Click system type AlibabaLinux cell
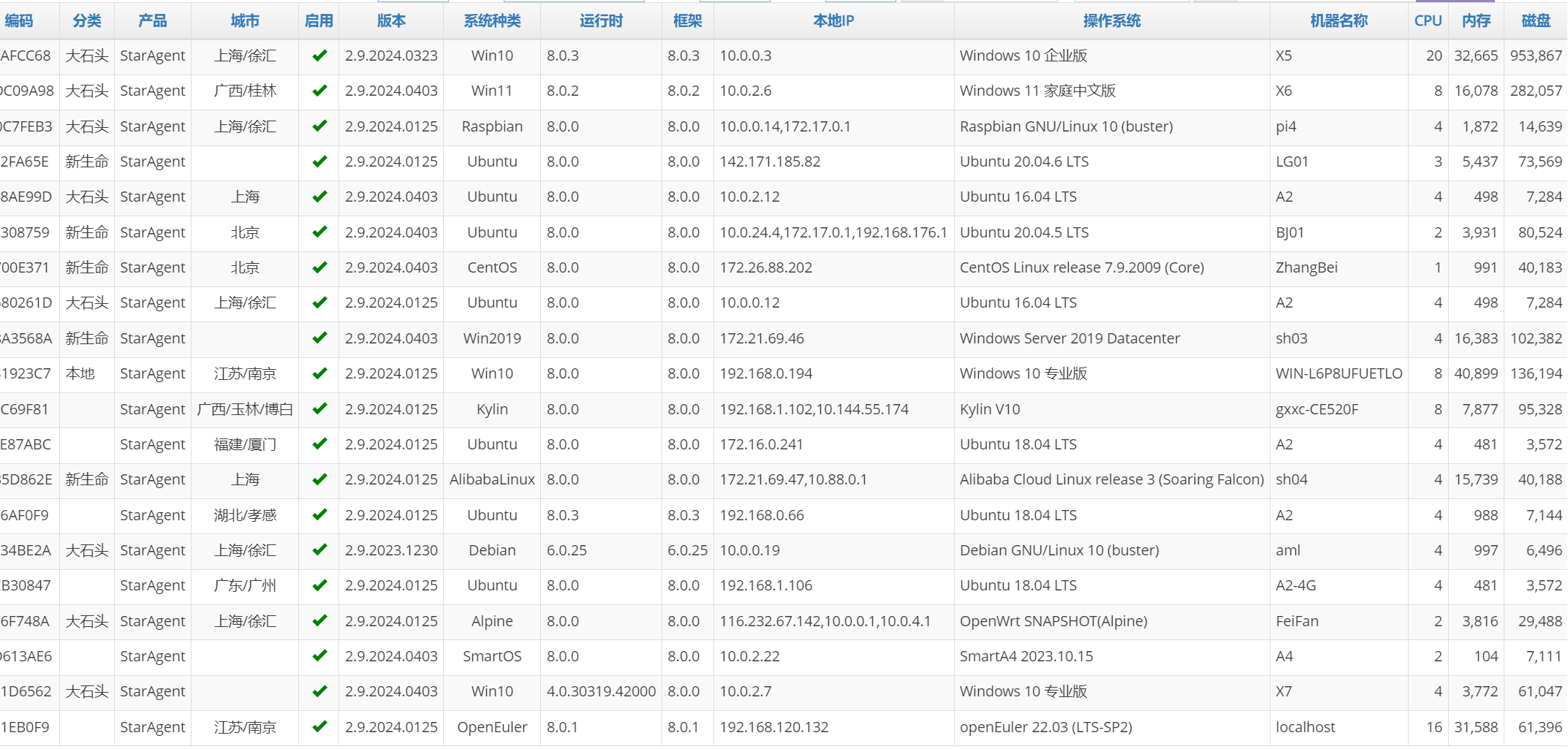The height and width of the screenshot is (749, 1568). click(x=492, y=479)
